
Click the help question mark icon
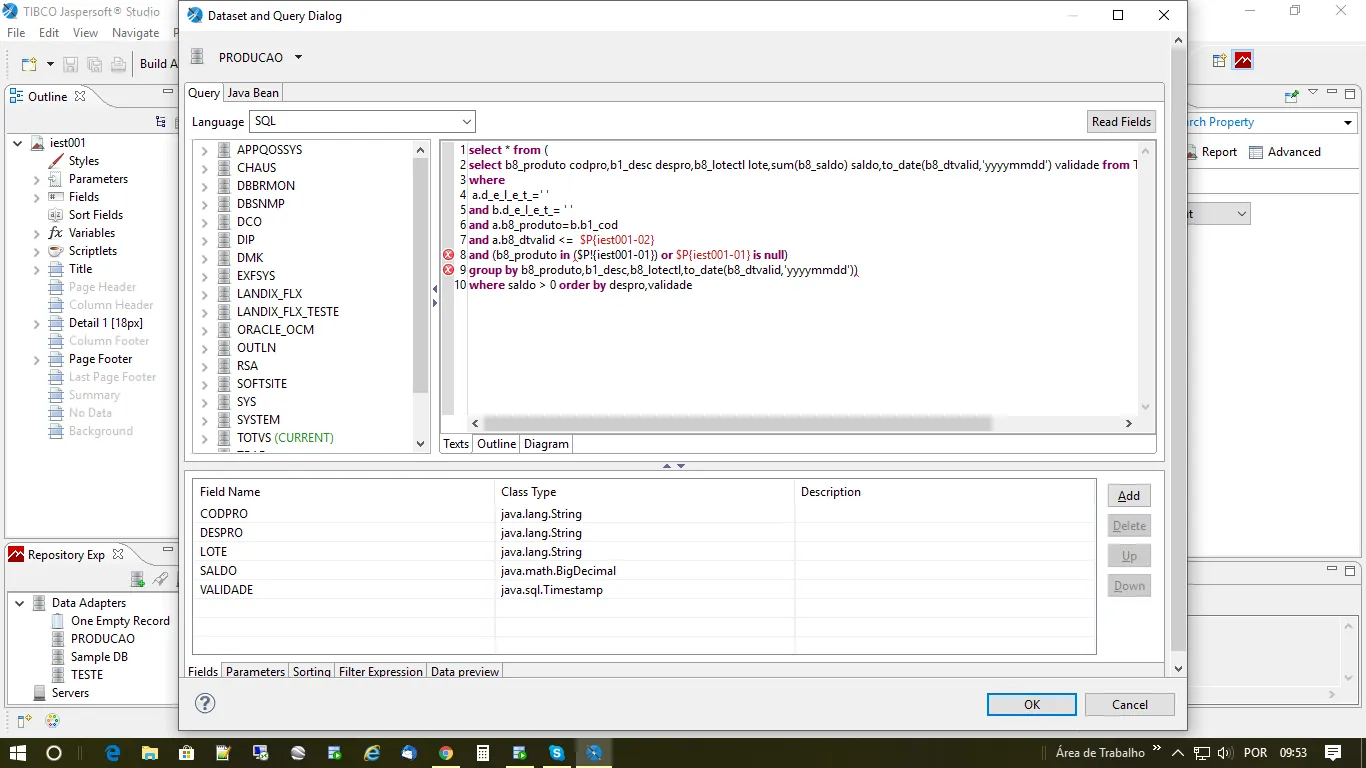click(x=204, y=703)
